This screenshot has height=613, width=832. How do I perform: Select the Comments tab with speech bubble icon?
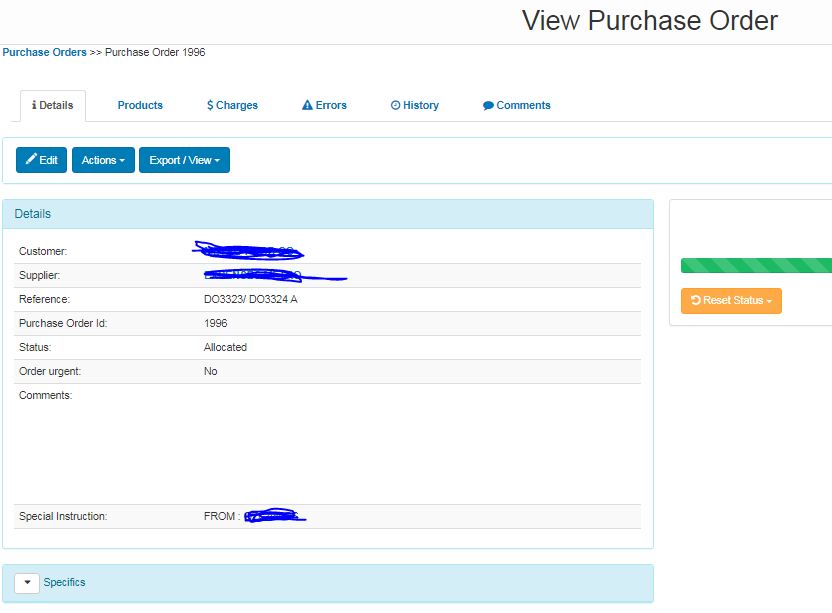[x=516, y=105]
